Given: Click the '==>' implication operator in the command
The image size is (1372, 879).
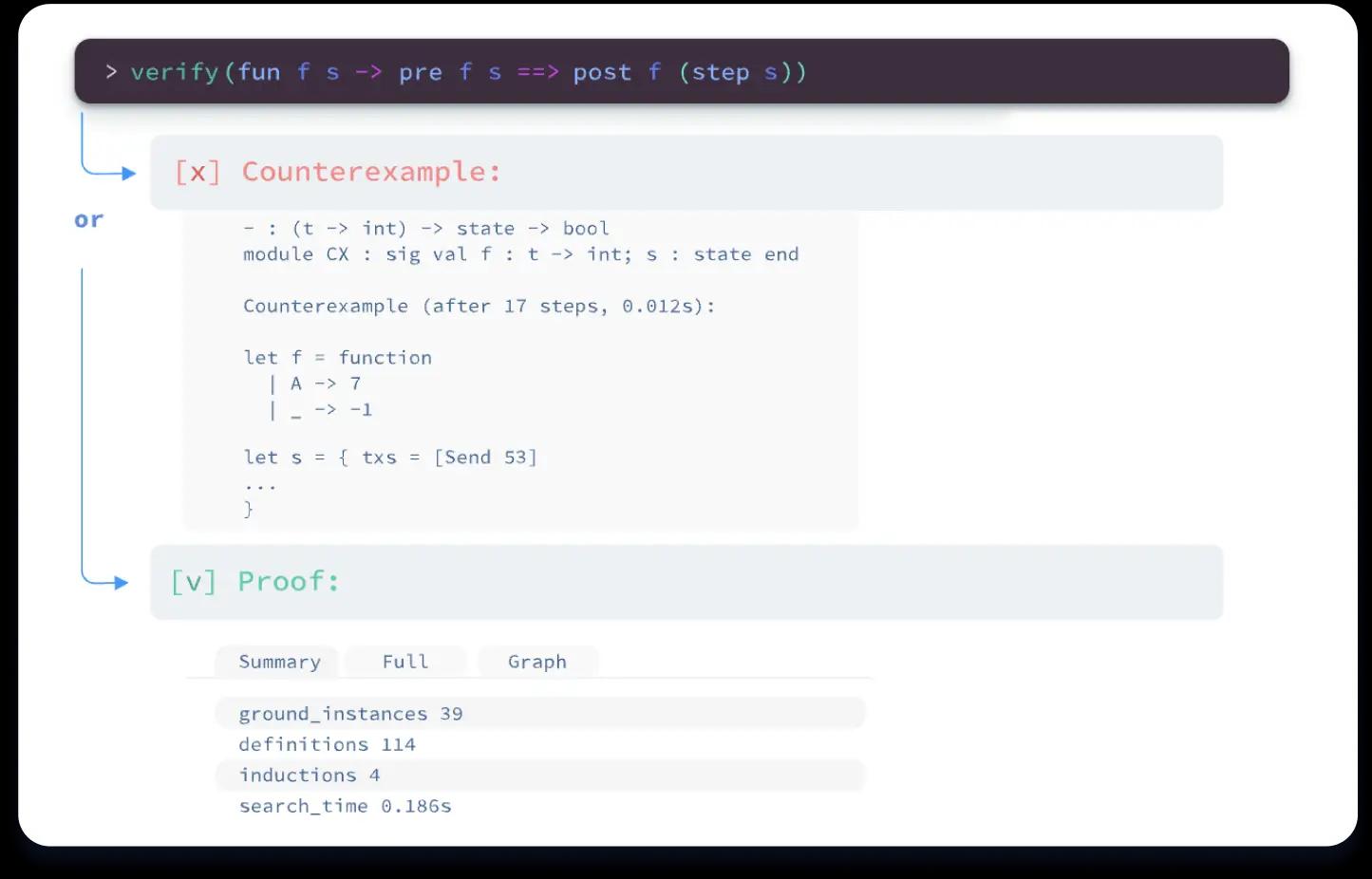Looking at the screenshot, I should click(x=537, y=72).
